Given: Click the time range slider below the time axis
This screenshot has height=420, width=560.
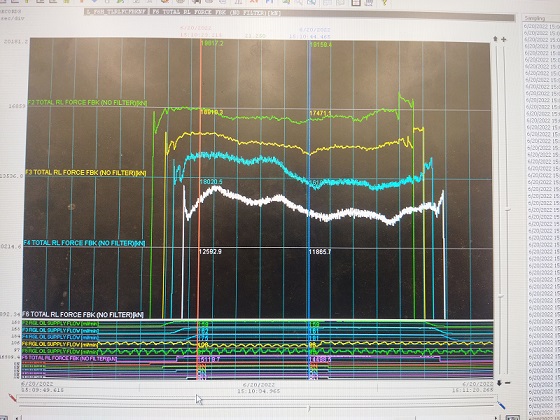Looking at the screenshot, I should 256,398.
